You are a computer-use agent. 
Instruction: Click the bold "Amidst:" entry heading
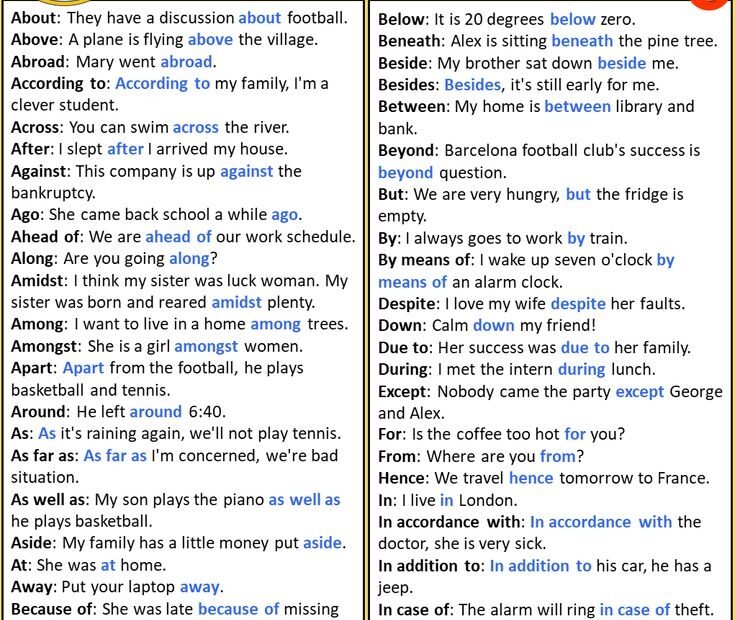click(x=39, y=280)
